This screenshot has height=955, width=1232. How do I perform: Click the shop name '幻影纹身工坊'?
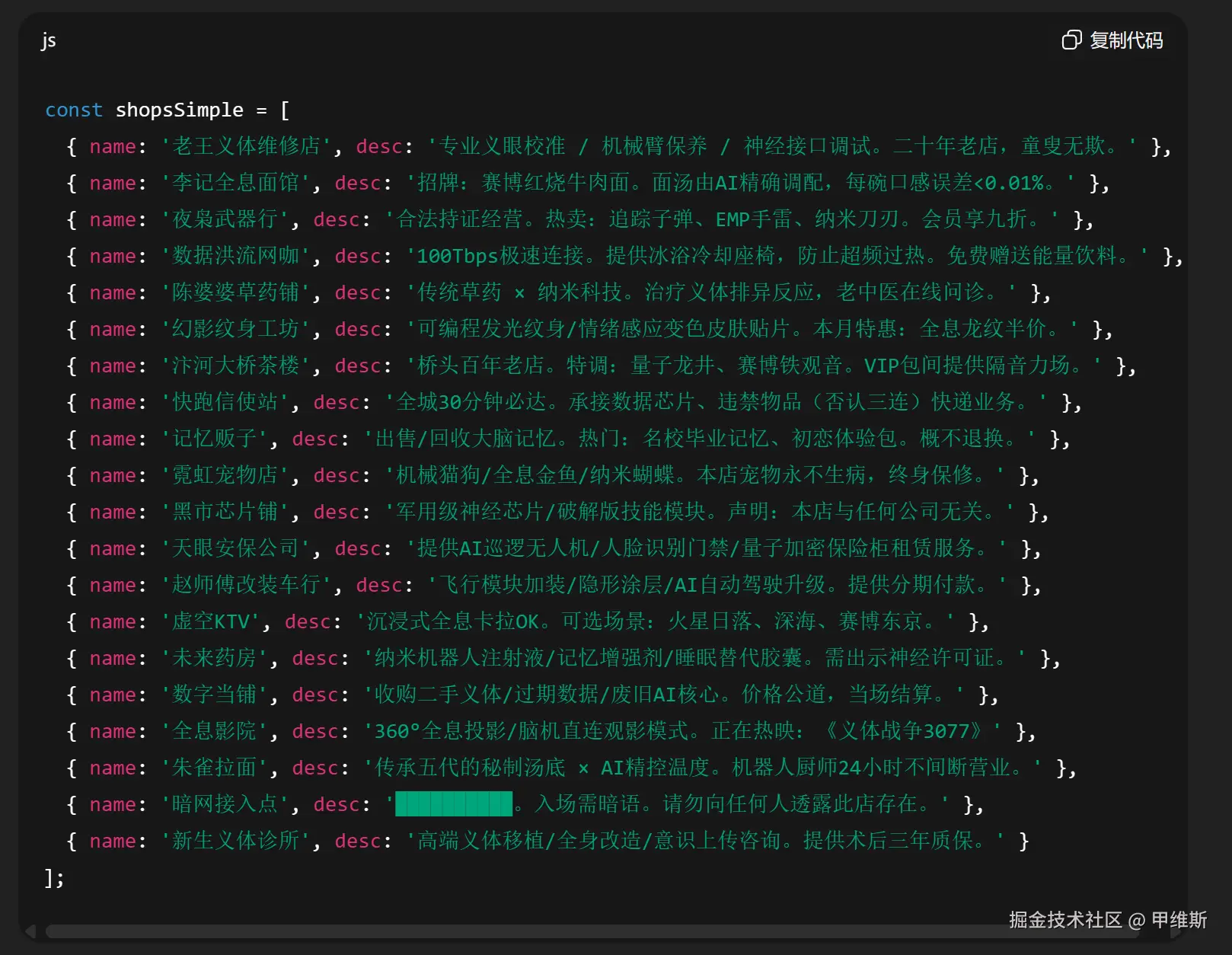[236, 329]
